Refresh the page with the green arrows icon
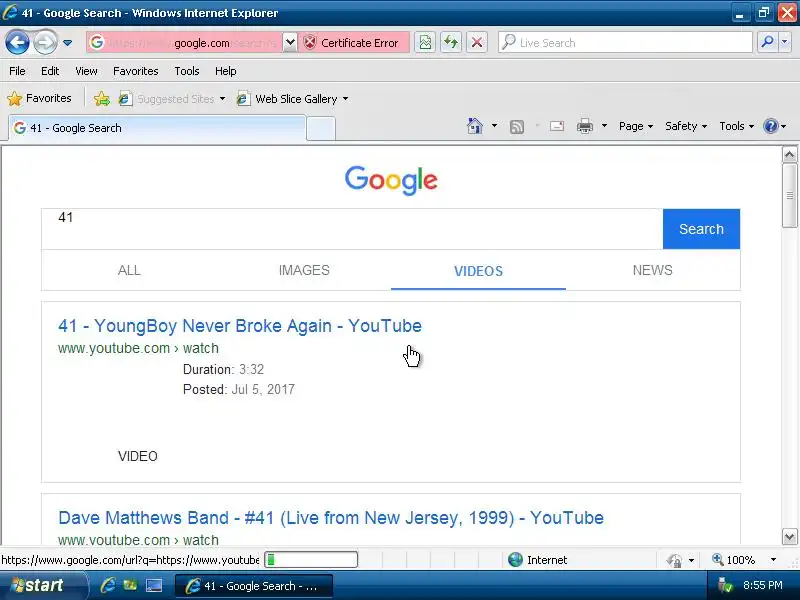 tap(451, 42)
